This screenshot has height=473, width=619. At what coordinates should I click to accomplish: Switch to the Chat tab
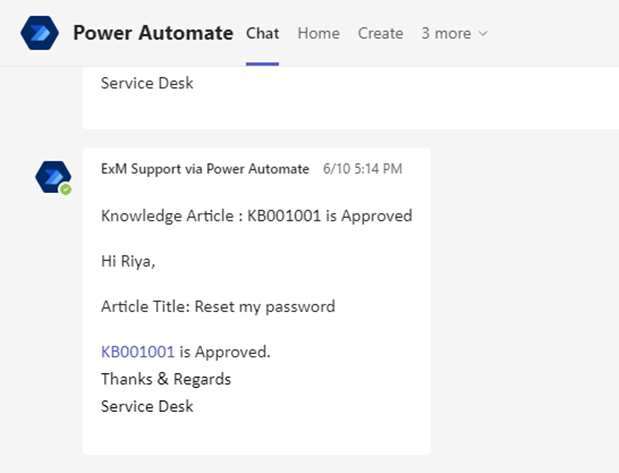coord(263,33)
